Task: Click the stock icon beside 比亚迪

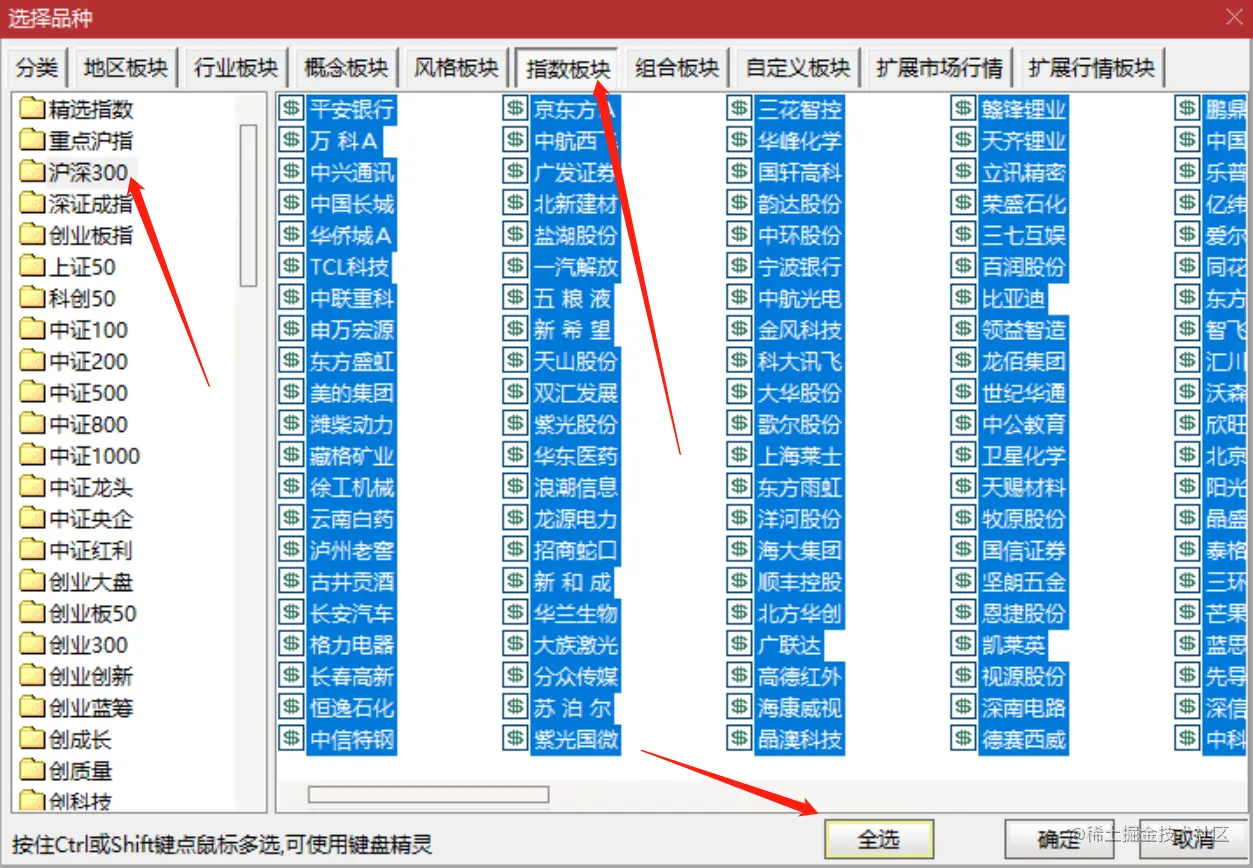Action: click(963, 298)
